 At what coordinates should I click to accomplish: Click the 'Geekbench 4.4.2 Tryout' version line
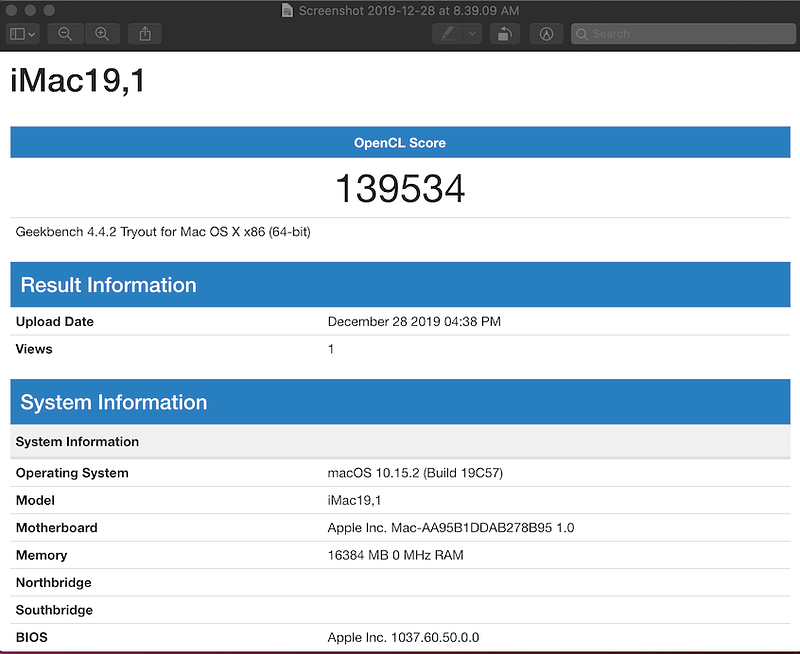coord(163,232)
